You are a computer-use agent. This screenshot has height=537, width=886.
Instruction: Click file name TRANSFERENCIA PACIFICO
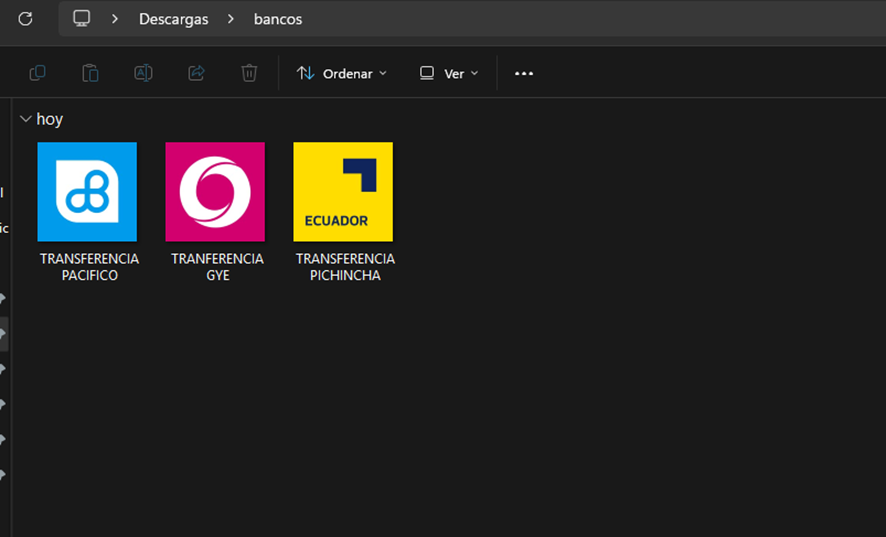pyautogui.click(x=89, y=267)
